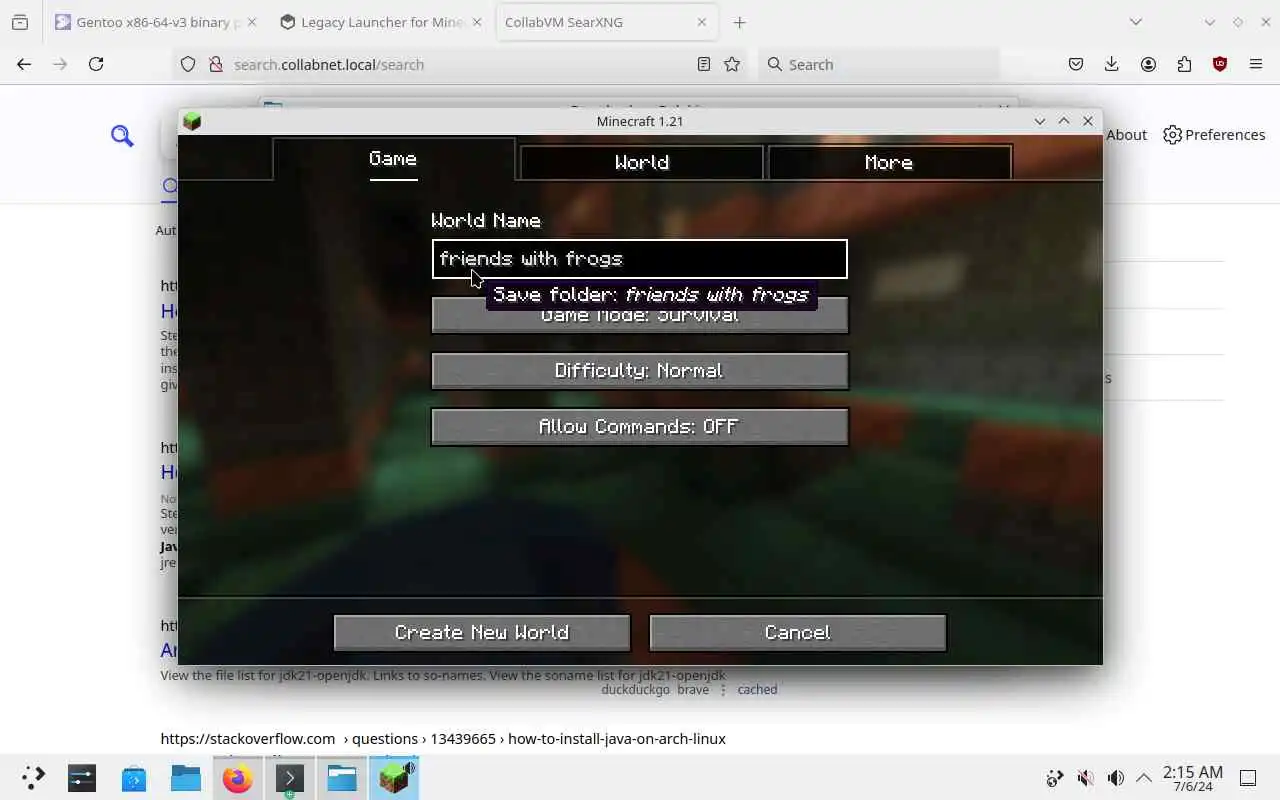Launch Discover software center from taskbar
The height and width of the screenshot is (800, 1280).
click(134, 778)
